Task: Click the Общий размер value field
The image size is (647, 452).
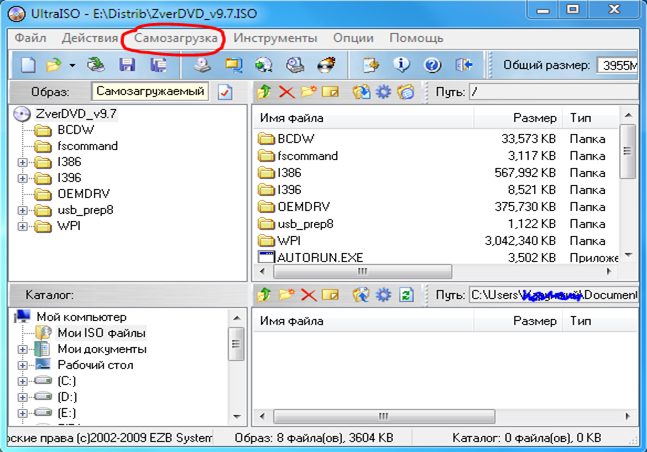Action: tap(617, 65)
